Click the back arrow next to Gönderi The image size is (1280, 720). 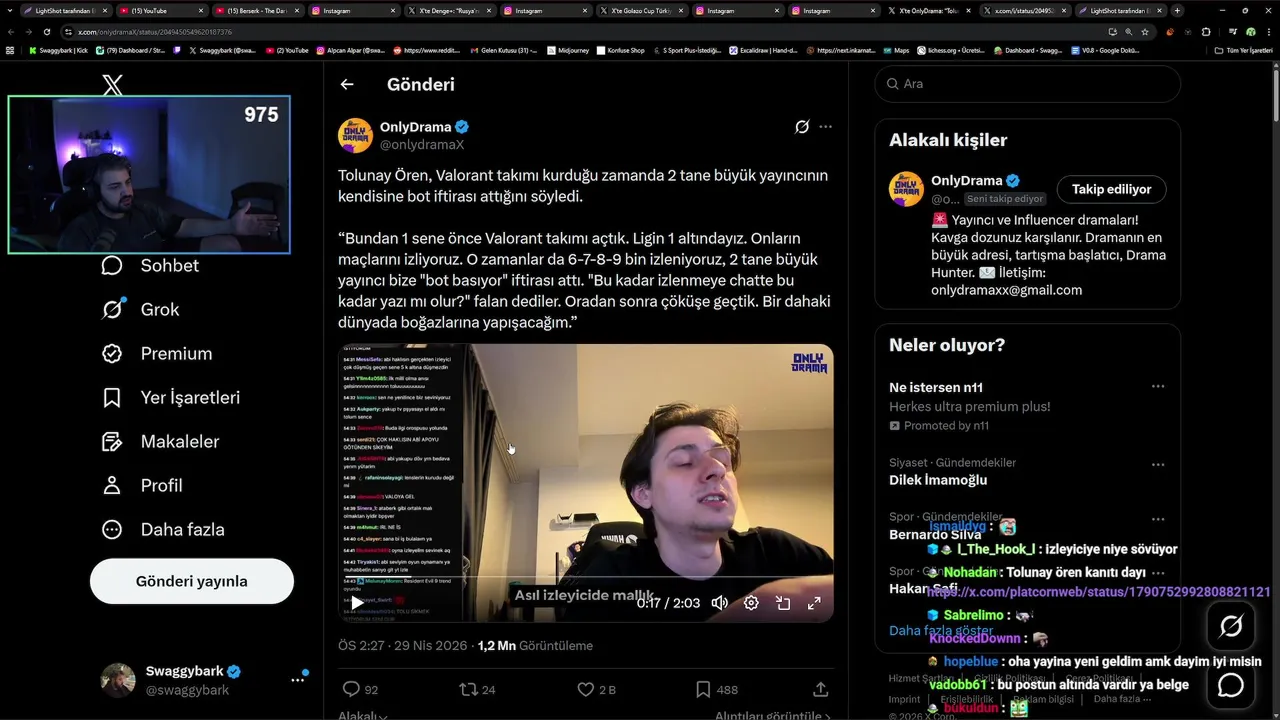[347, 85]
